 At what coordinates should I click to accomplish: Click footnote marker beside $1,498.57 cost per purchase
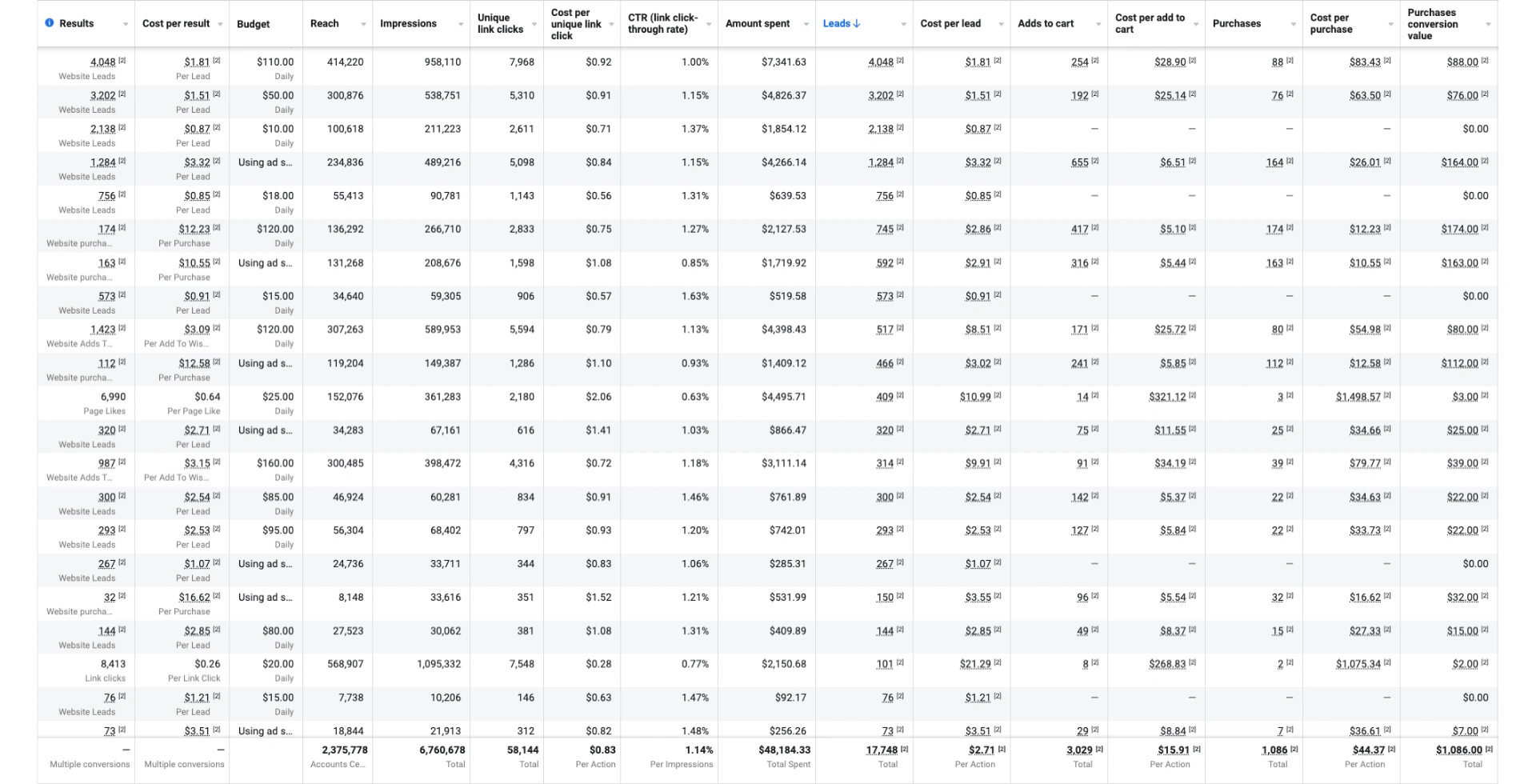1387,395
